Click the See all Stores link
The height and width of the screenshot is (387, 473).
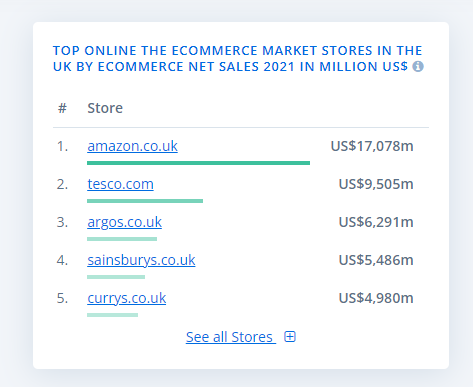pyautogui.click(x=231, y=337)
